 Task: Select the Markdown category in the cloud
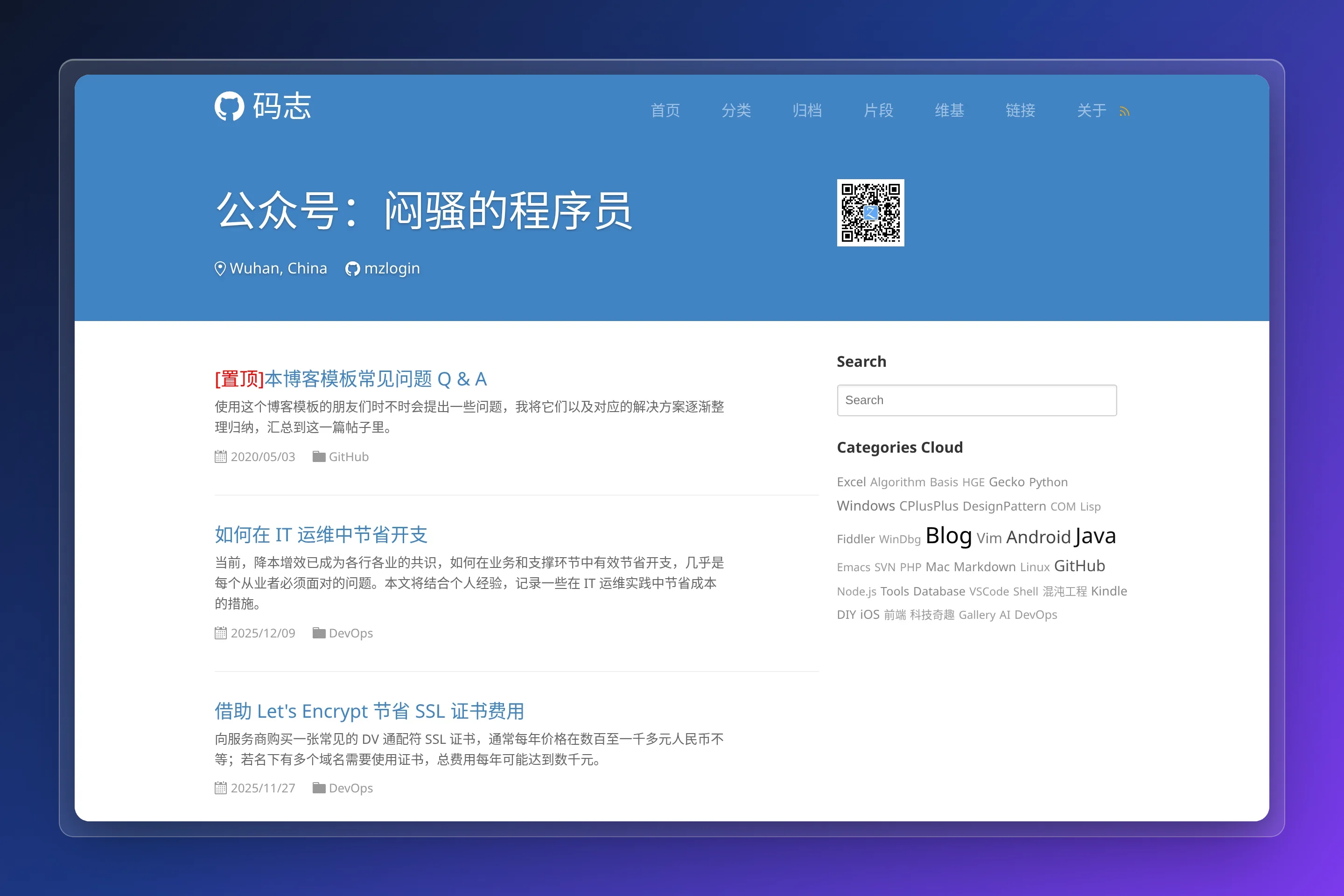click(985, 567)
